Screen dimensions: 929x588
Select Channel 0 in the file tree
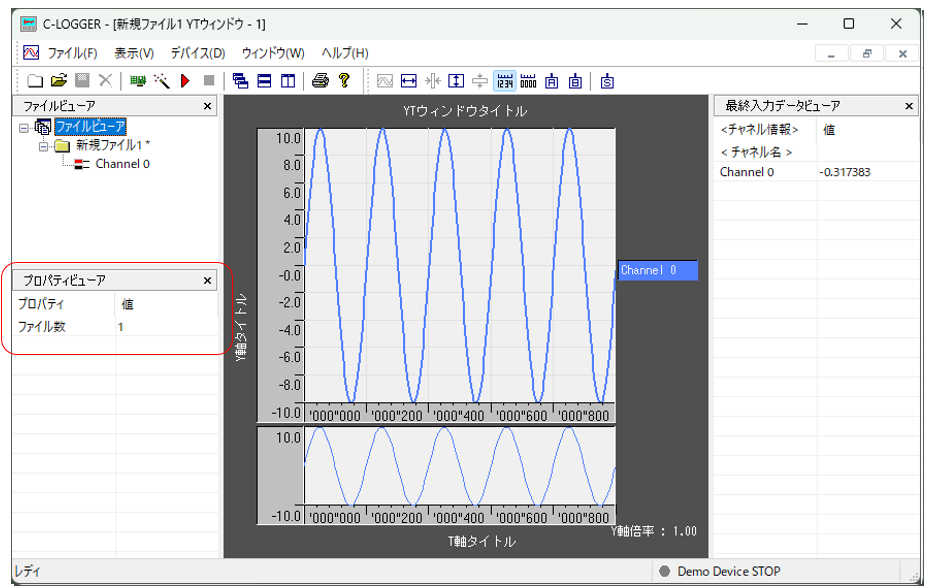pos(122,164)
